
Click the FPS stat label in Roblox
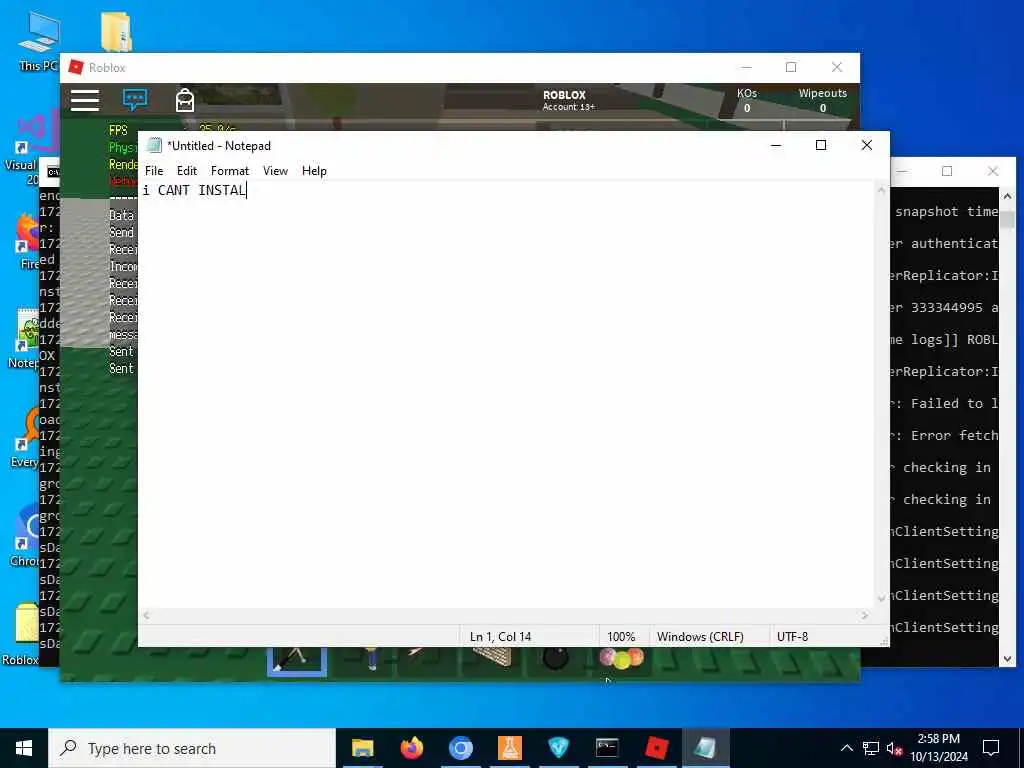tap(118, 130)
